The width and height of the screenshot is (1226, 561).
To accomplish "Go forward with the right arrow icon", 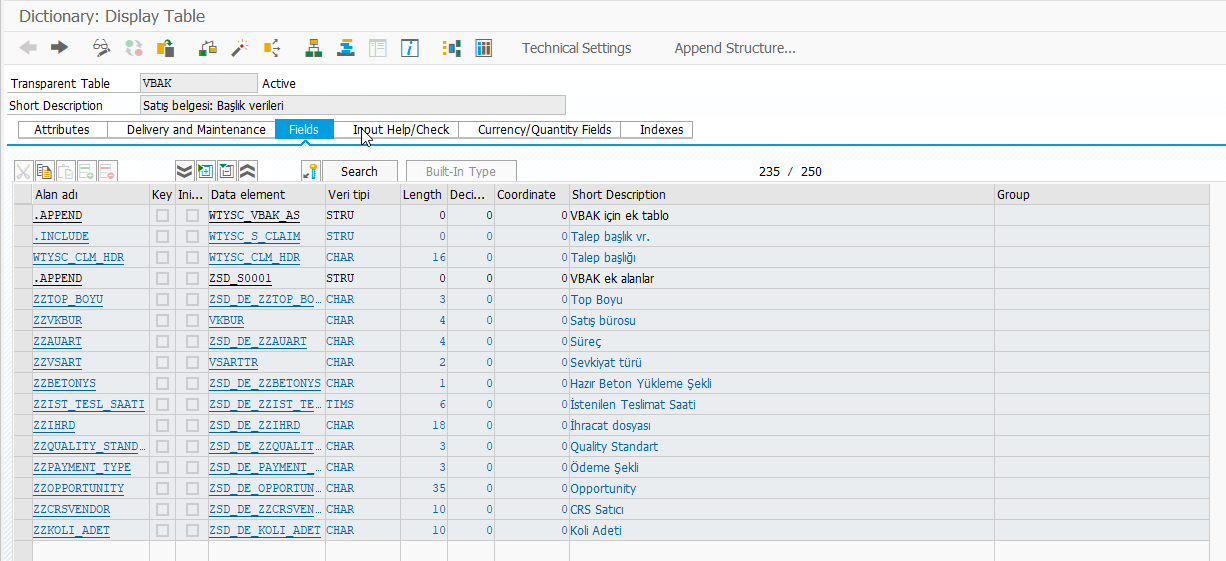I will coord(59,48).
